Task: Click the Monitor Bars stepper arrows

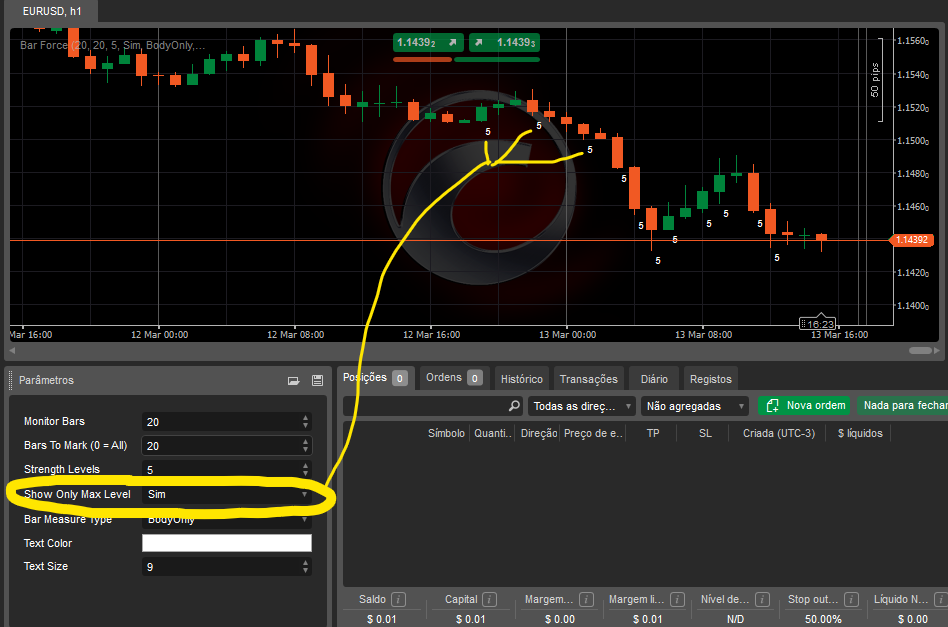Action: click(305, 422)
